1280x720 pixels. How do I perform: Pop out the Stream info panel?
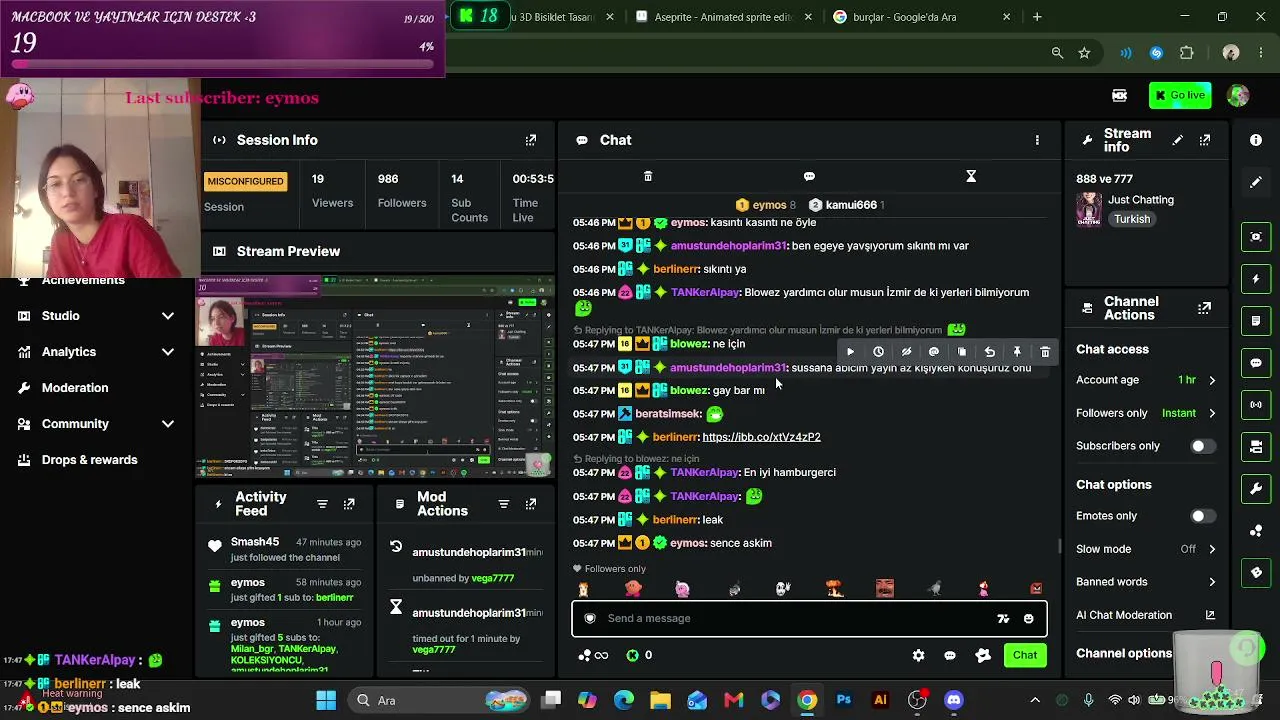[x=1205, y=140]
